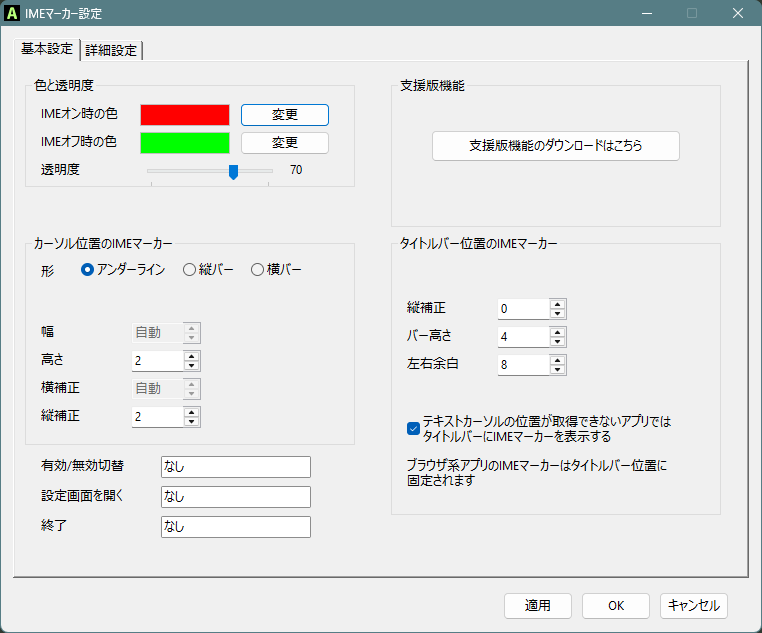This screenshot has width=762, height=633.
Task: Click the 左右余白 field showing 8
Action: pyautogui.click(x=523, y=365)
